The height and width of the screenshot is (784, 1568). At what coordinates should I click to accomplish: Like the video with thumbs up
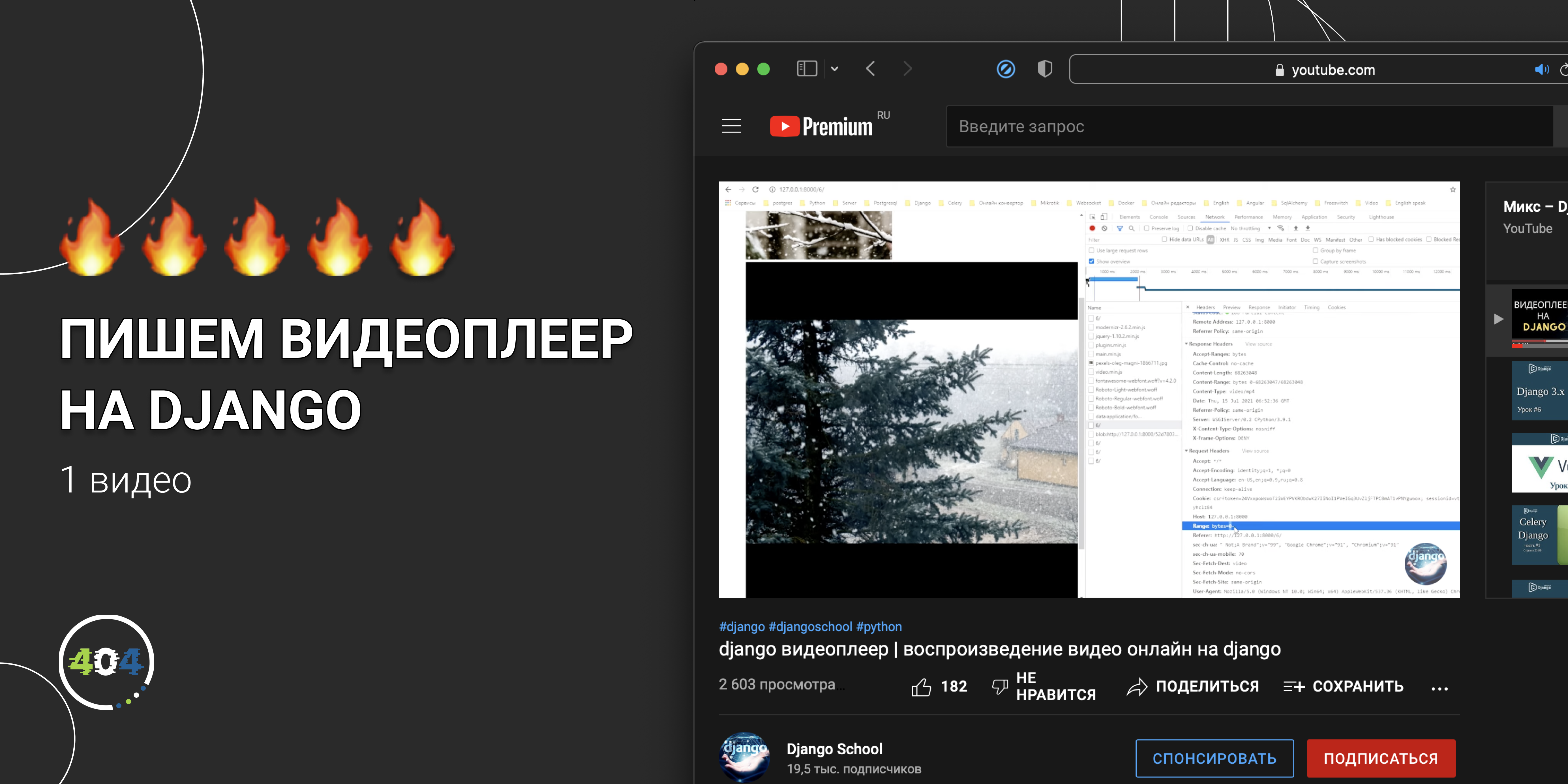pos(922,687)
